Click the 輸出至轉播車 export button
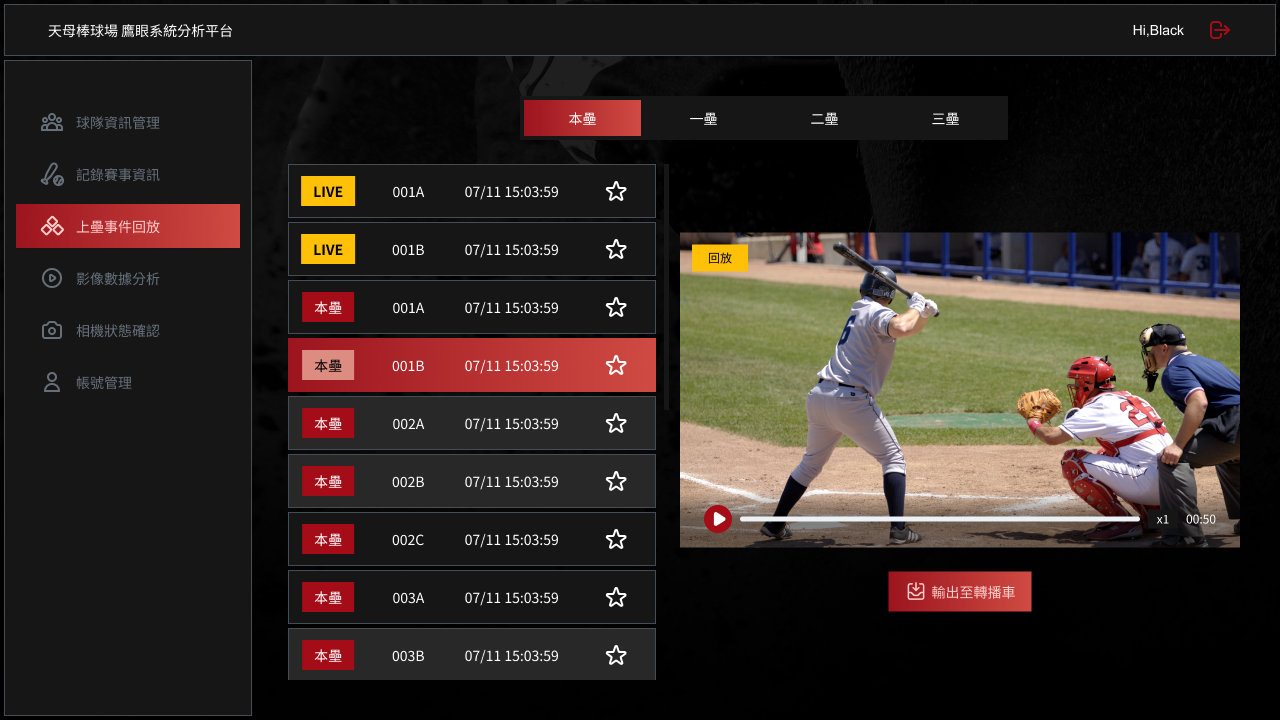1280x720 pixels. tap(959, 592)
